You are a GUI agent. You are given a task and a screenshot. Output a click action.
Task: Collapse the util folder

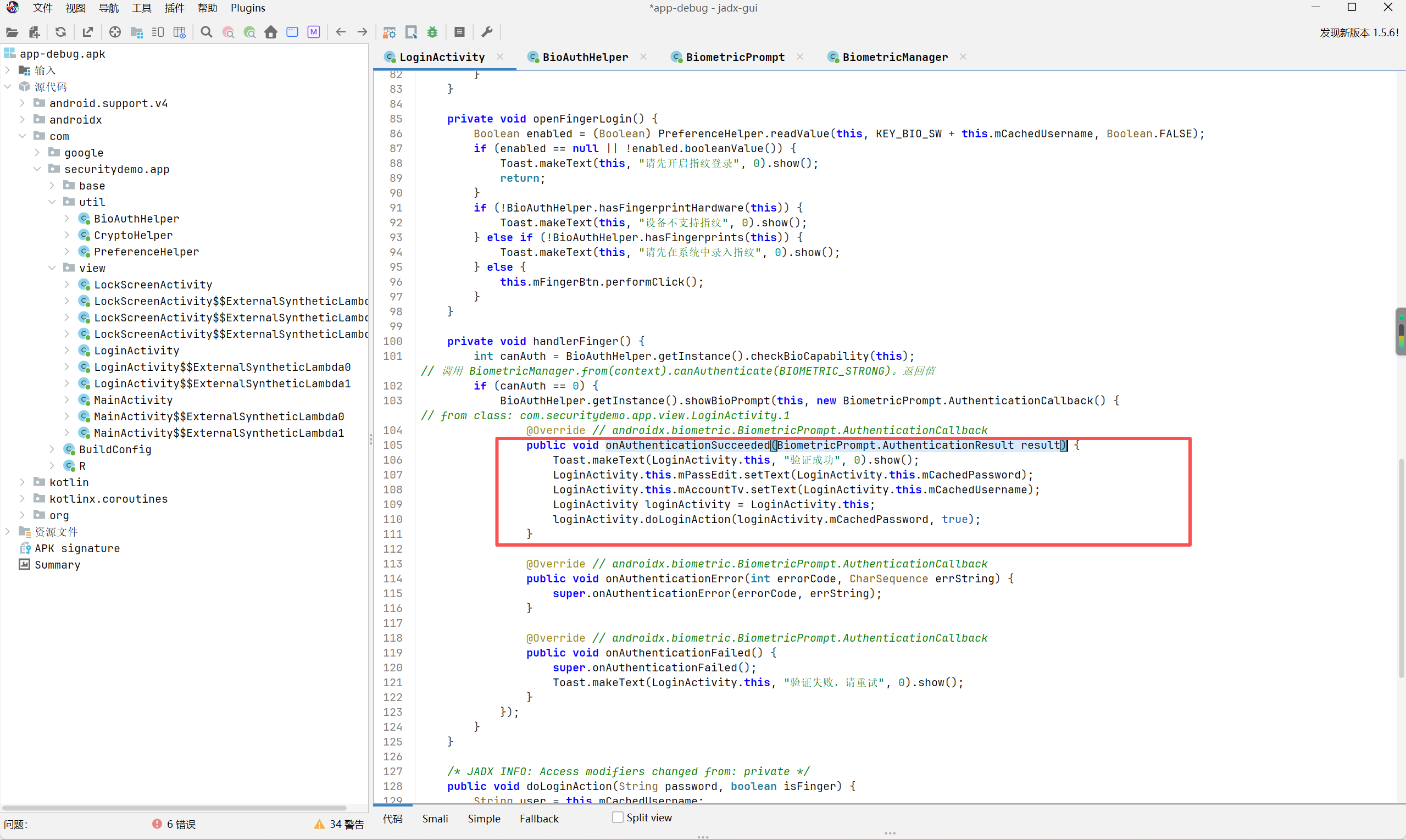coord(52,202)
